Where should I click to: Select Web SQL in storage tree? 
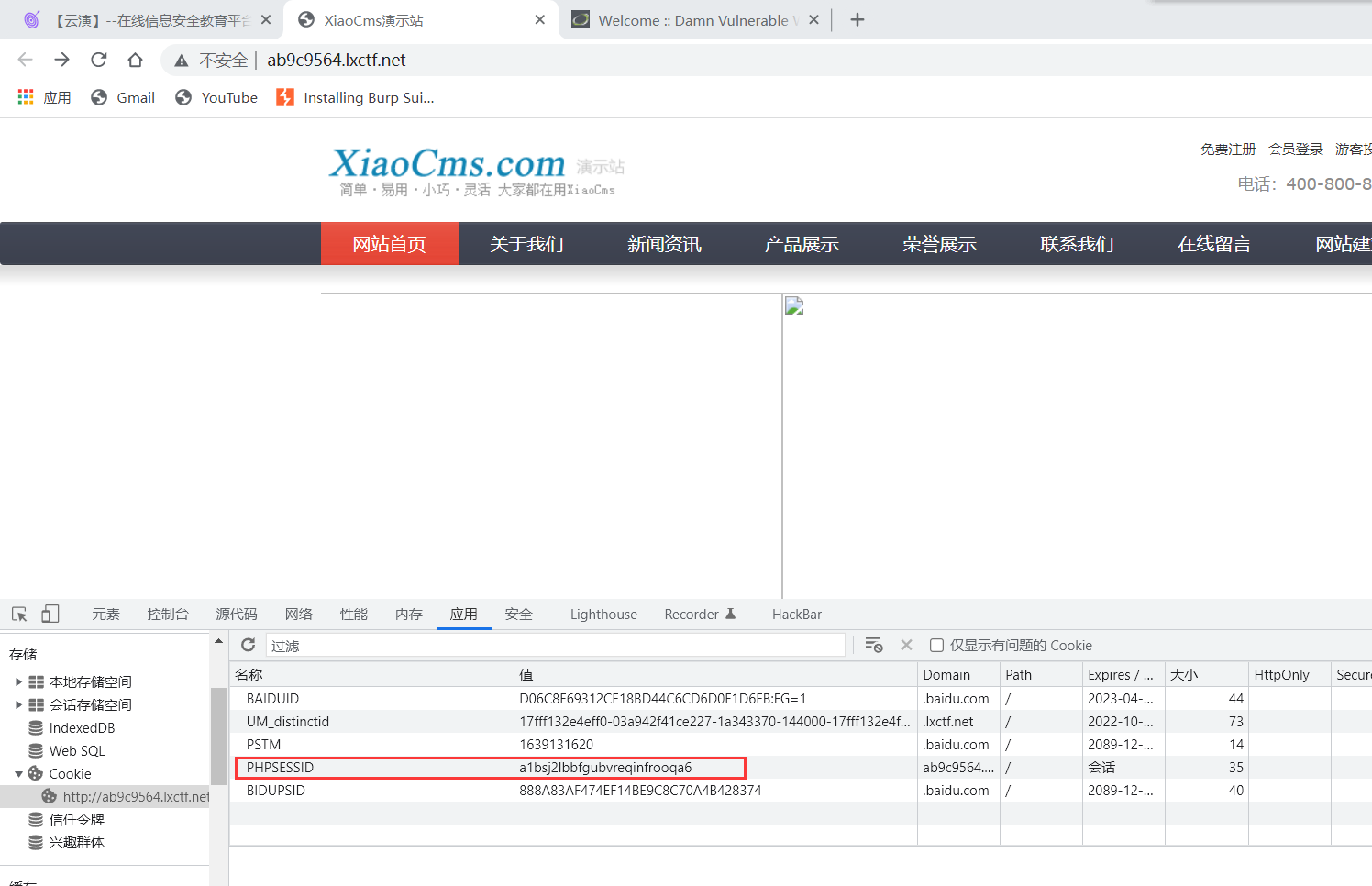coord(77,751)
